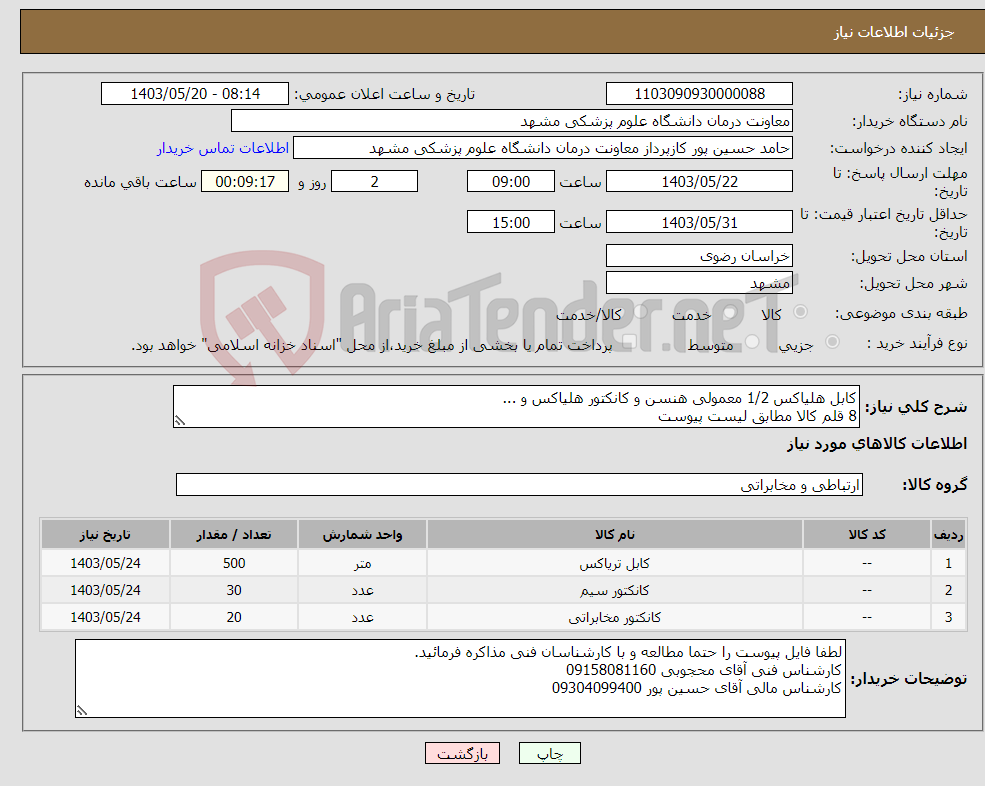Click the واحد شمارش column header
The height and width of the screenshot is (786, 985).
tap(362, 535)
